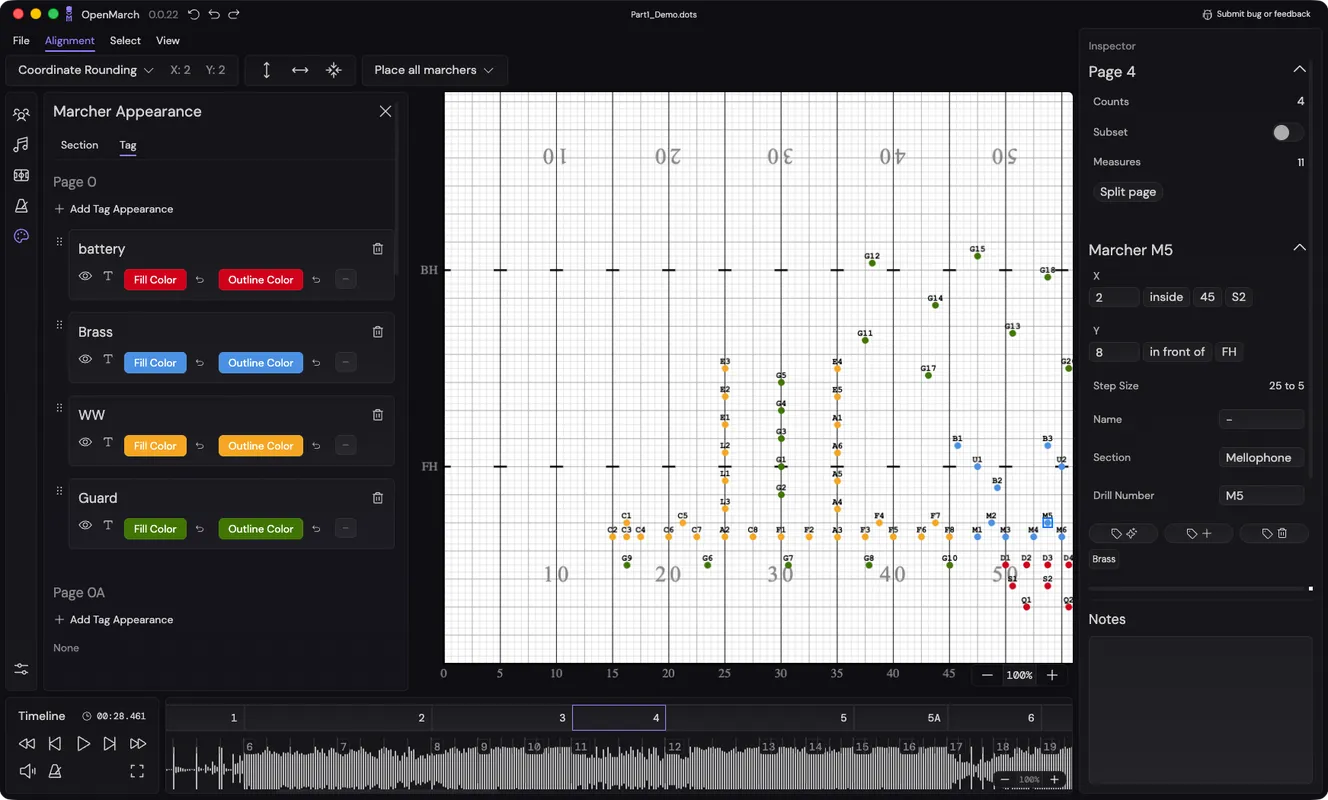Zoom in the field canvas
This screenshot has height=800, width=1328.
click(1052, 675)
